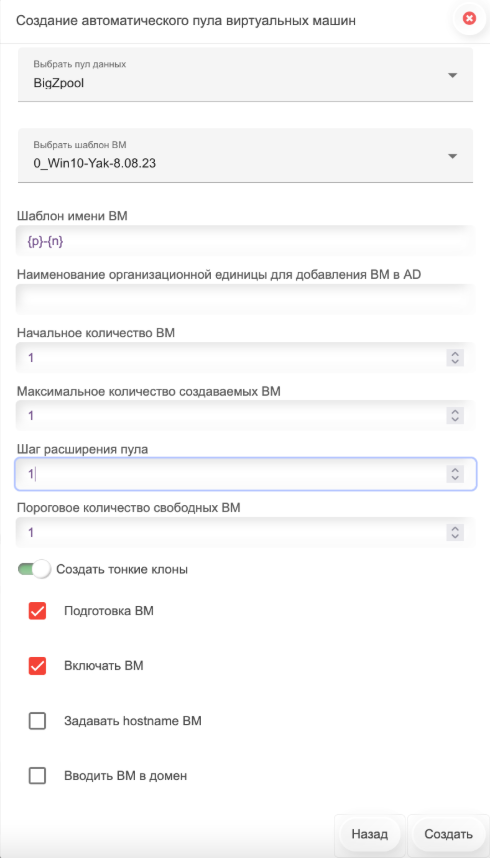Expand the VM template dropdown arrow
490x858 pixels.
(452, 156)
